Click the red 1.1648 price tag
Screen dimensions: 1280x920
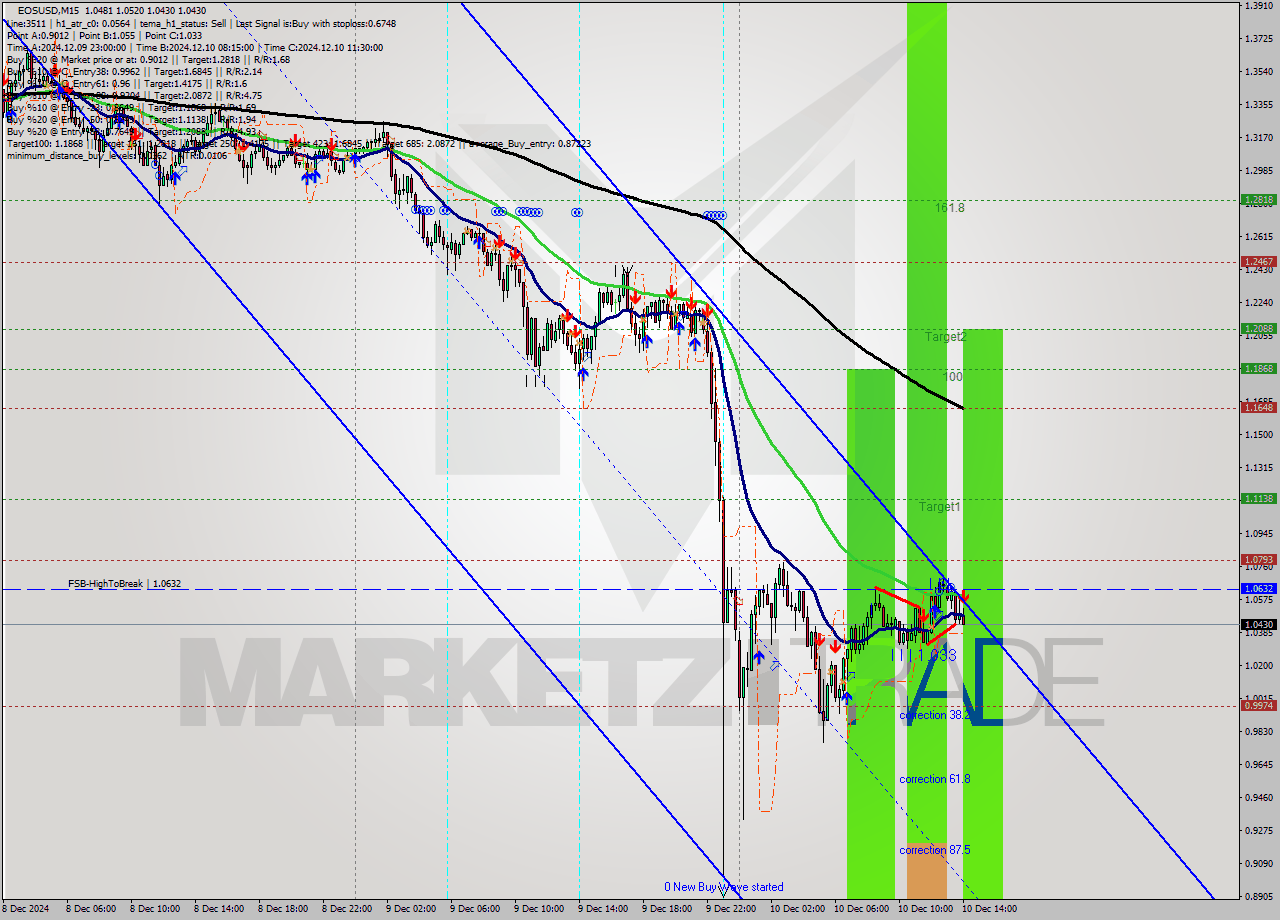(1258, 407)
